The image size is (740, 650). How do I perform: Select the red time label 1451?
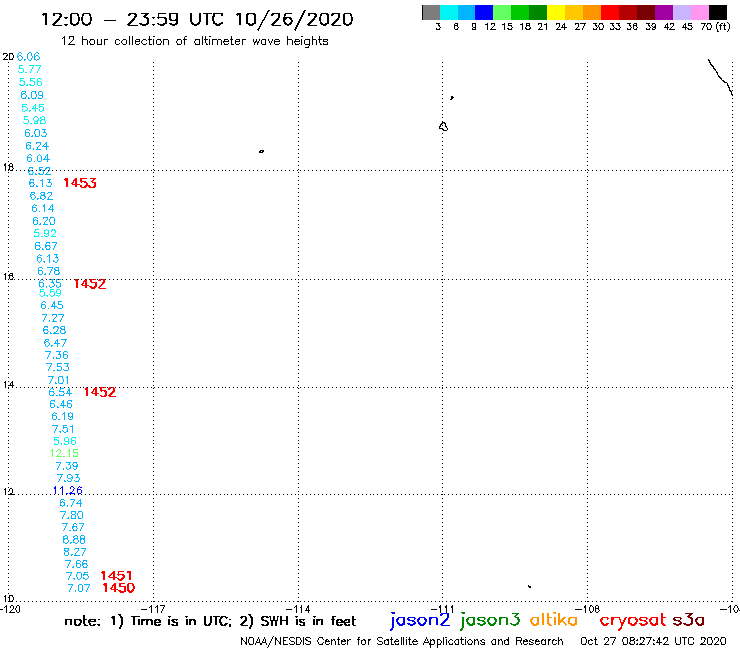coord(116,576)
